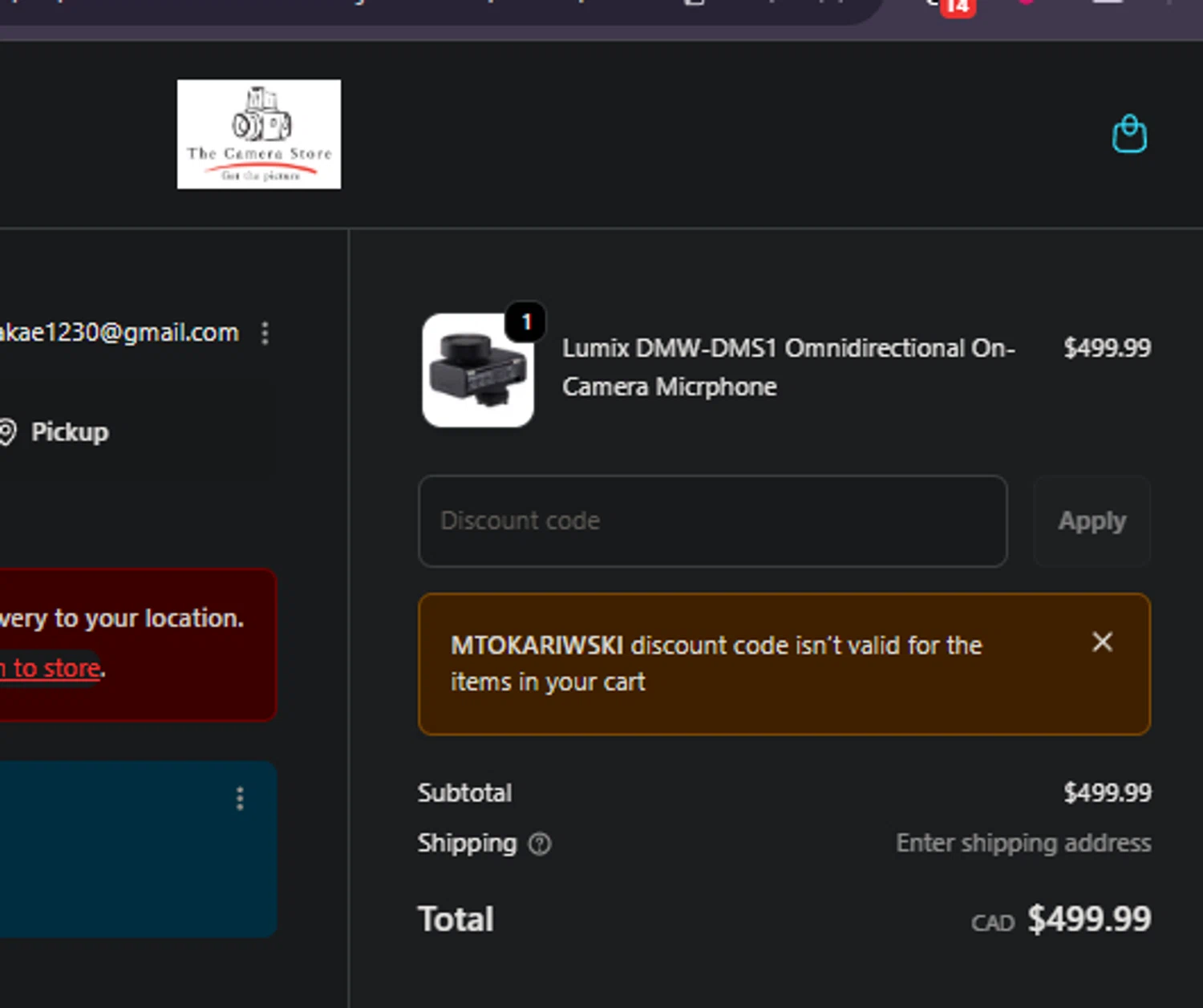Viewport: 1203px width, 1008px height.
Task: Focus the Discount code input field
Action: [712, 521]
